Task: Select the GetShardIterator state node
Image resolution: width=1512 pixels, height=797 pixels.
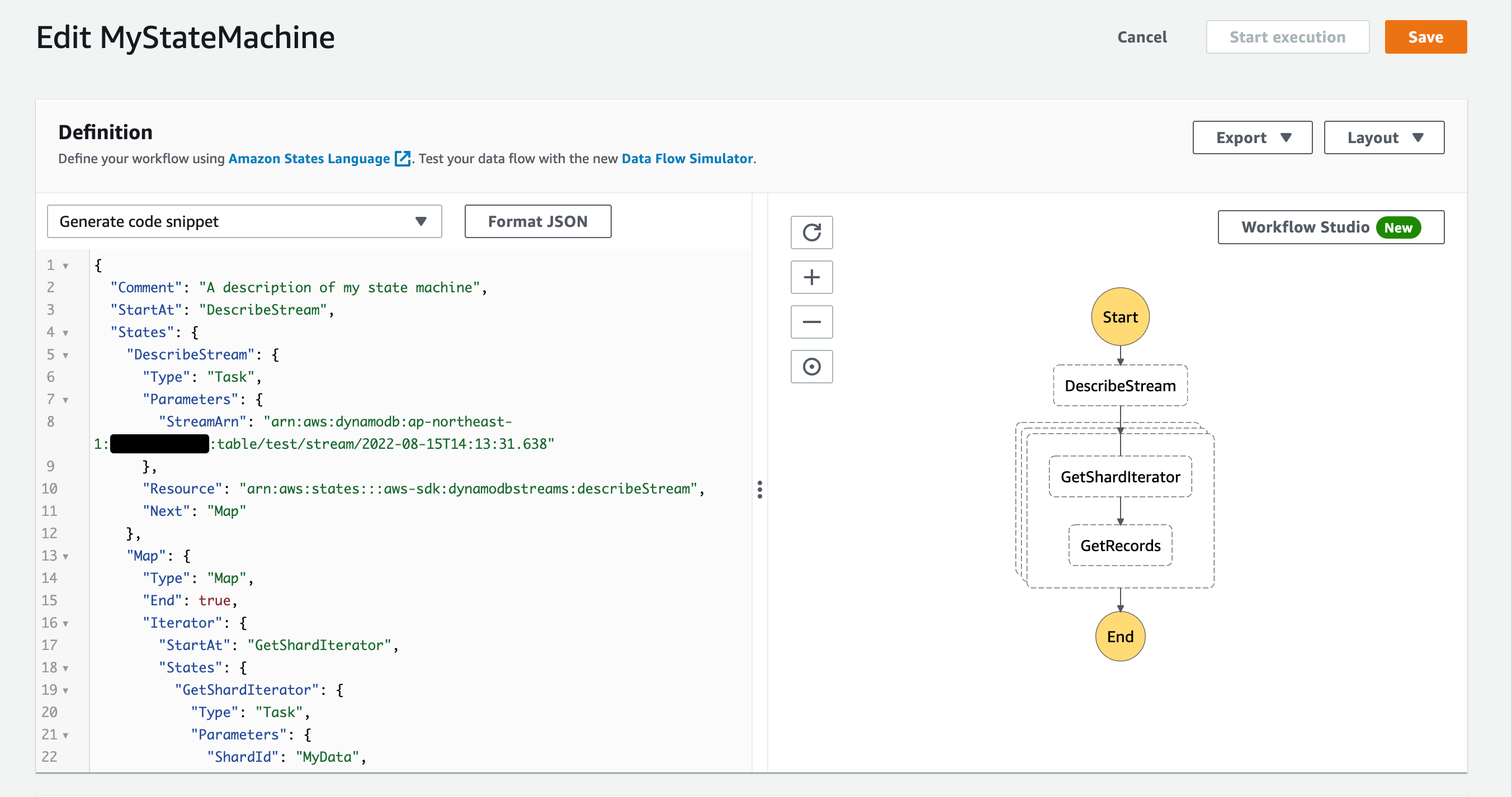Action: 1120,477
